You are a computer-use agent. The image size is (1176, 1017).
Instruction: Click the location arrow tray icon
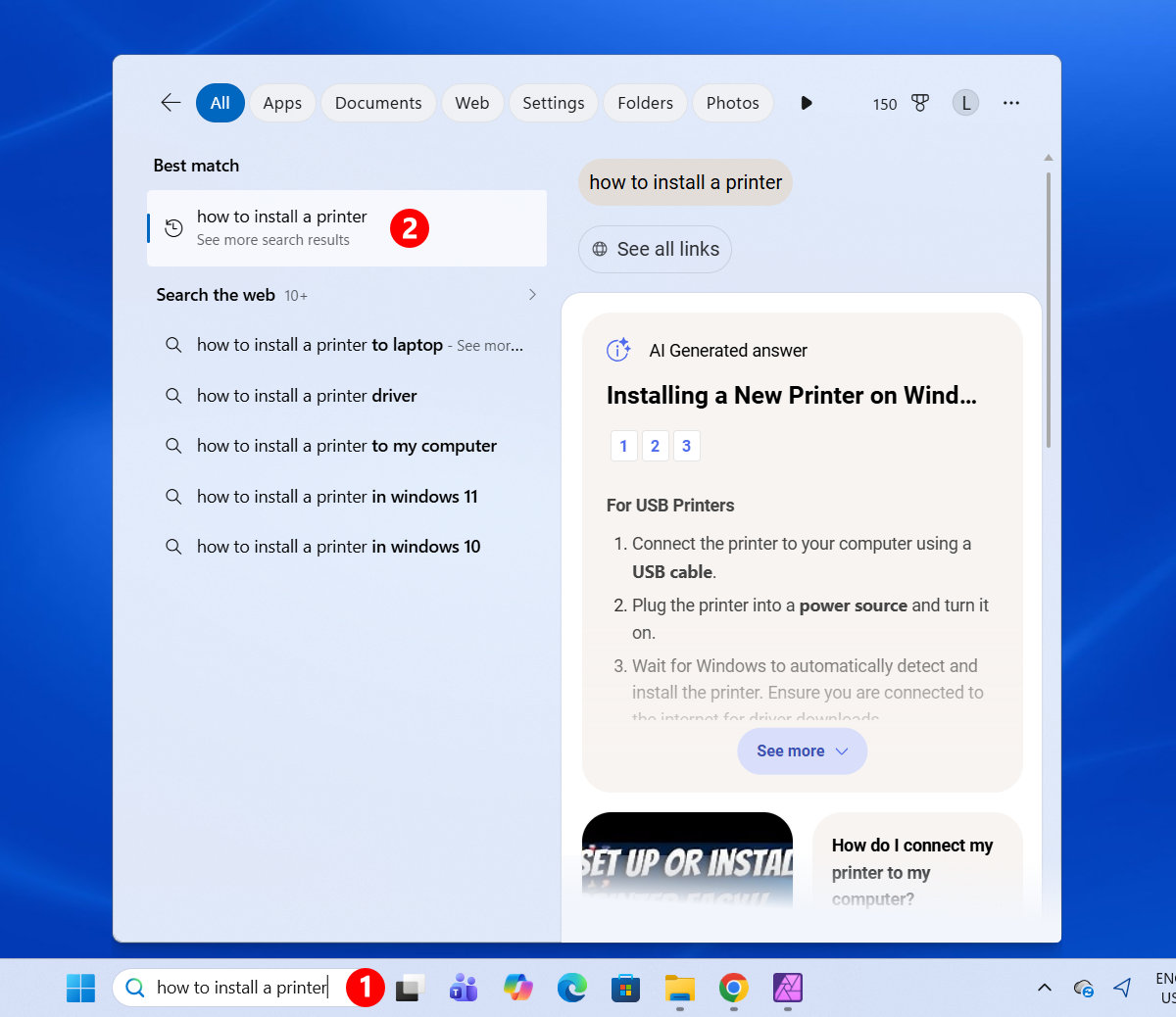1123,988
